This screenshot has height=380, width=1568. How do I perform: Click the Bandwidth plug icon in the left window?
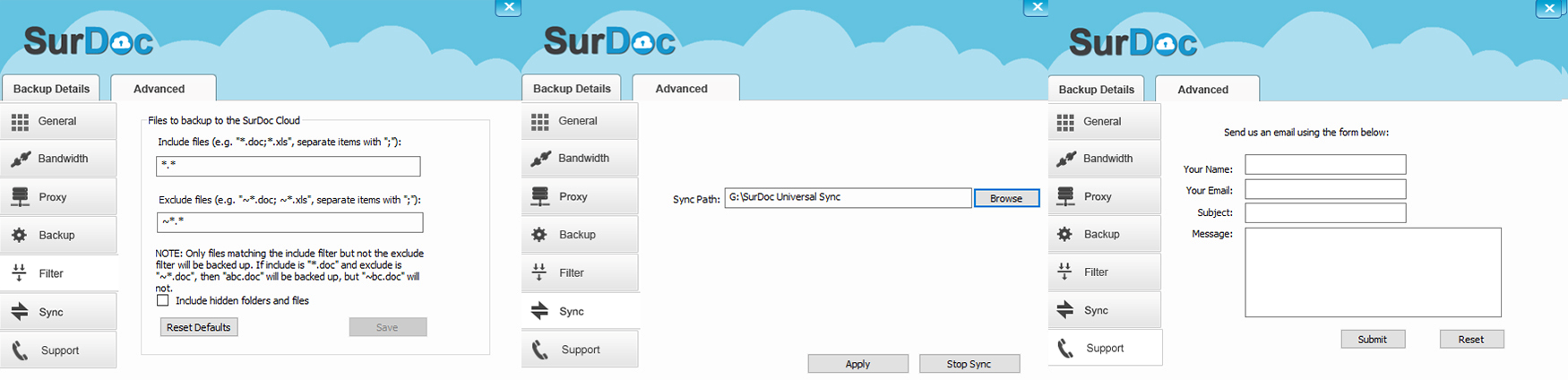(x=21, y=160)
